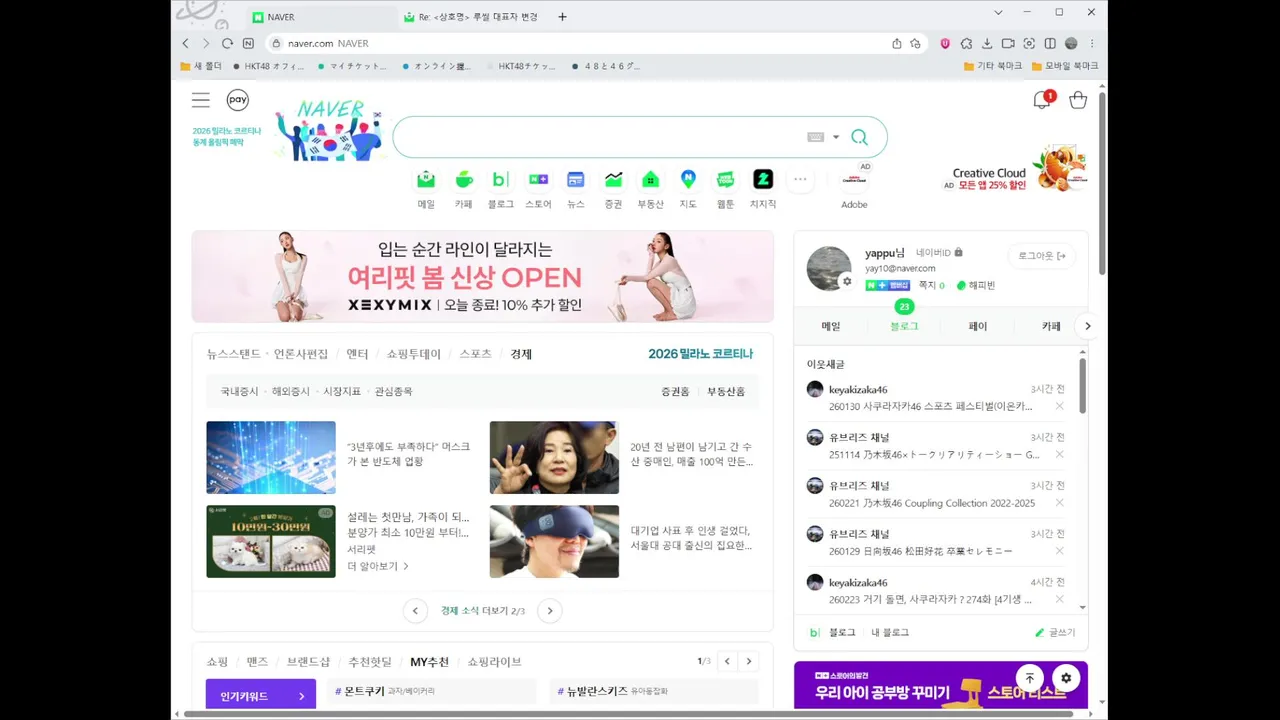Viewport: 1280px width, 720px height.
Task: Open the 증권홈 link
Action: 675,391
